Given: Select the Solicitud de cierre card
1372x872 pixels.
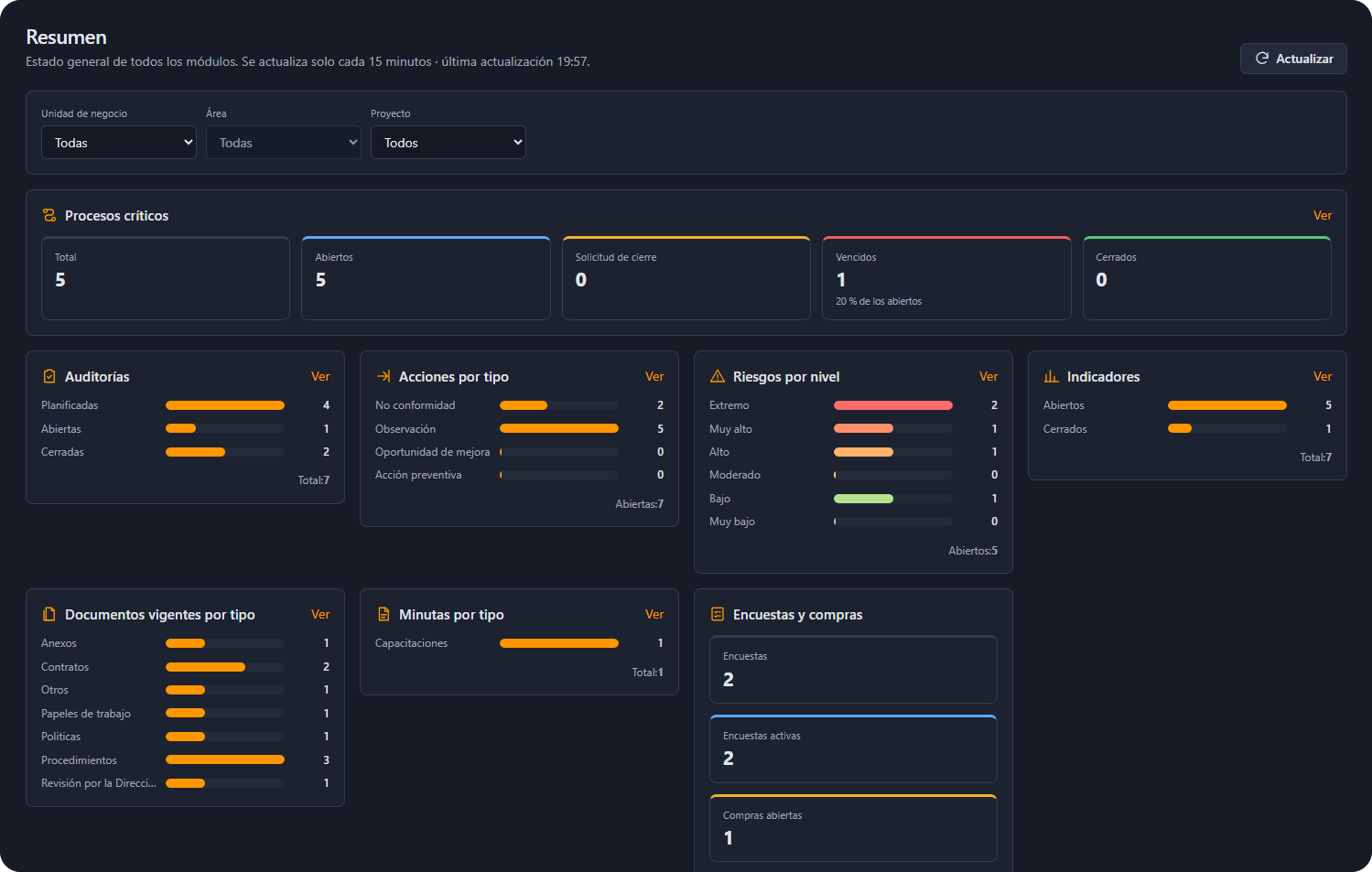Looking at the screenshot, I should tap(686, 278).
